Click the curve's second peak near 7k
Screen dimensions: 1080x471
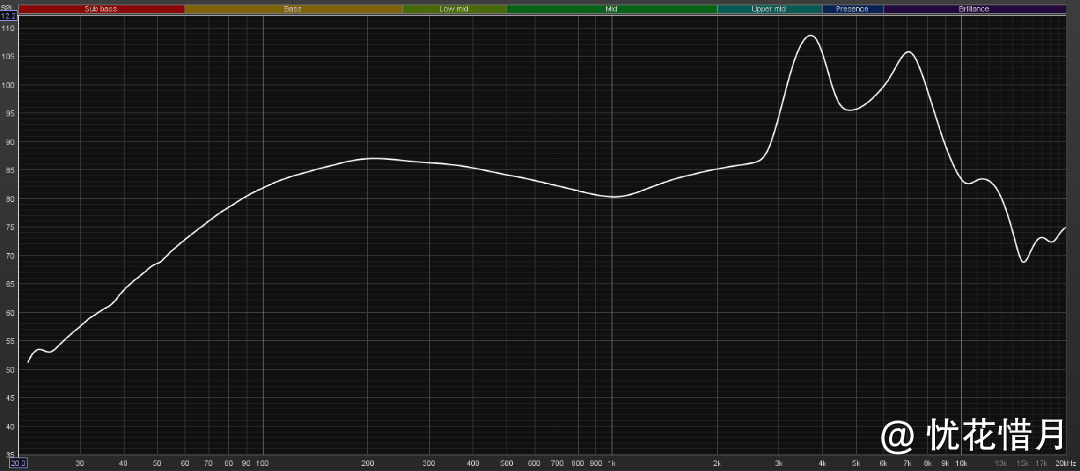coord(908,52)
